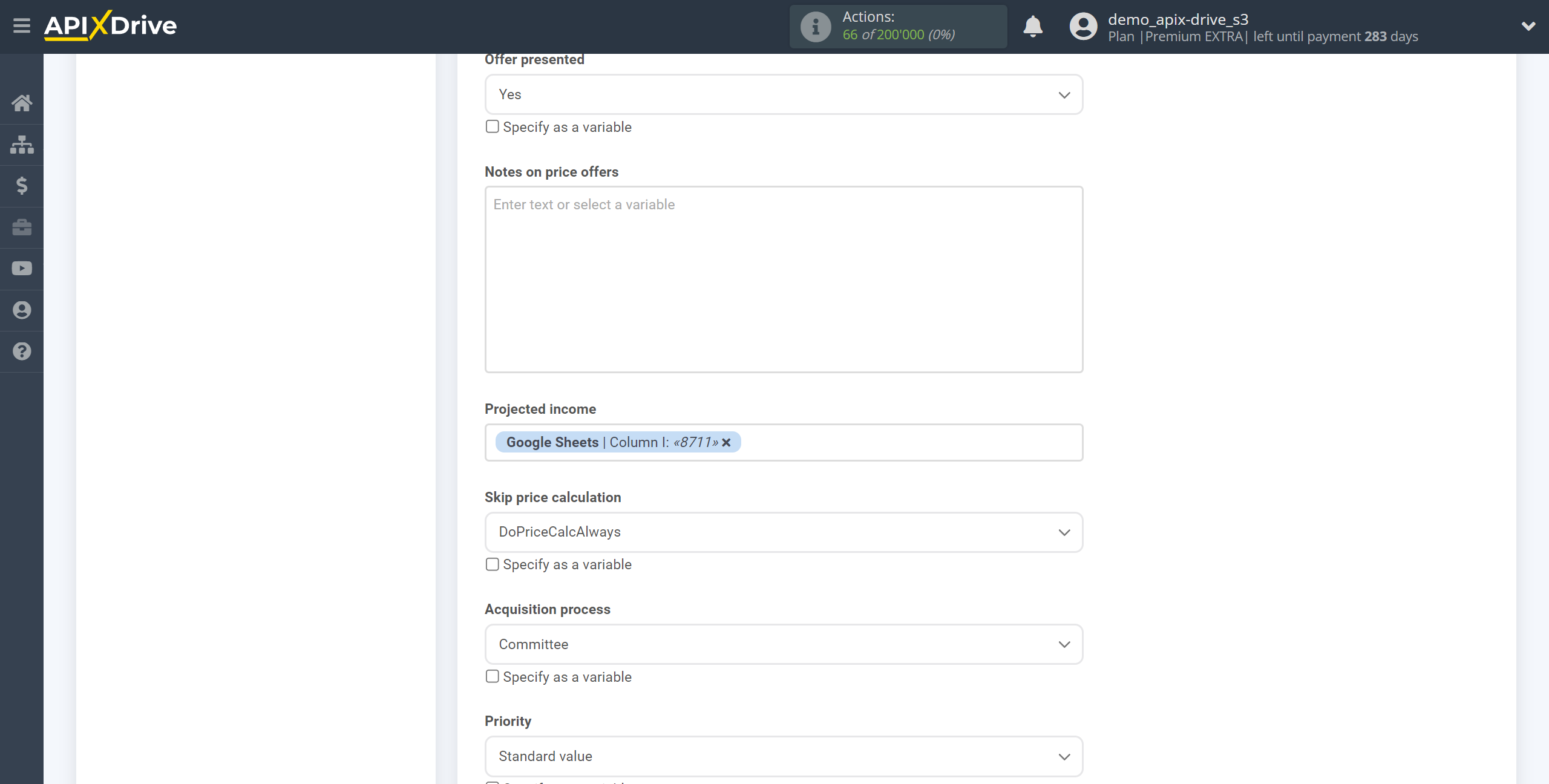Click the demo_apix-drive_s3 username

click(x=1177, y=19)
